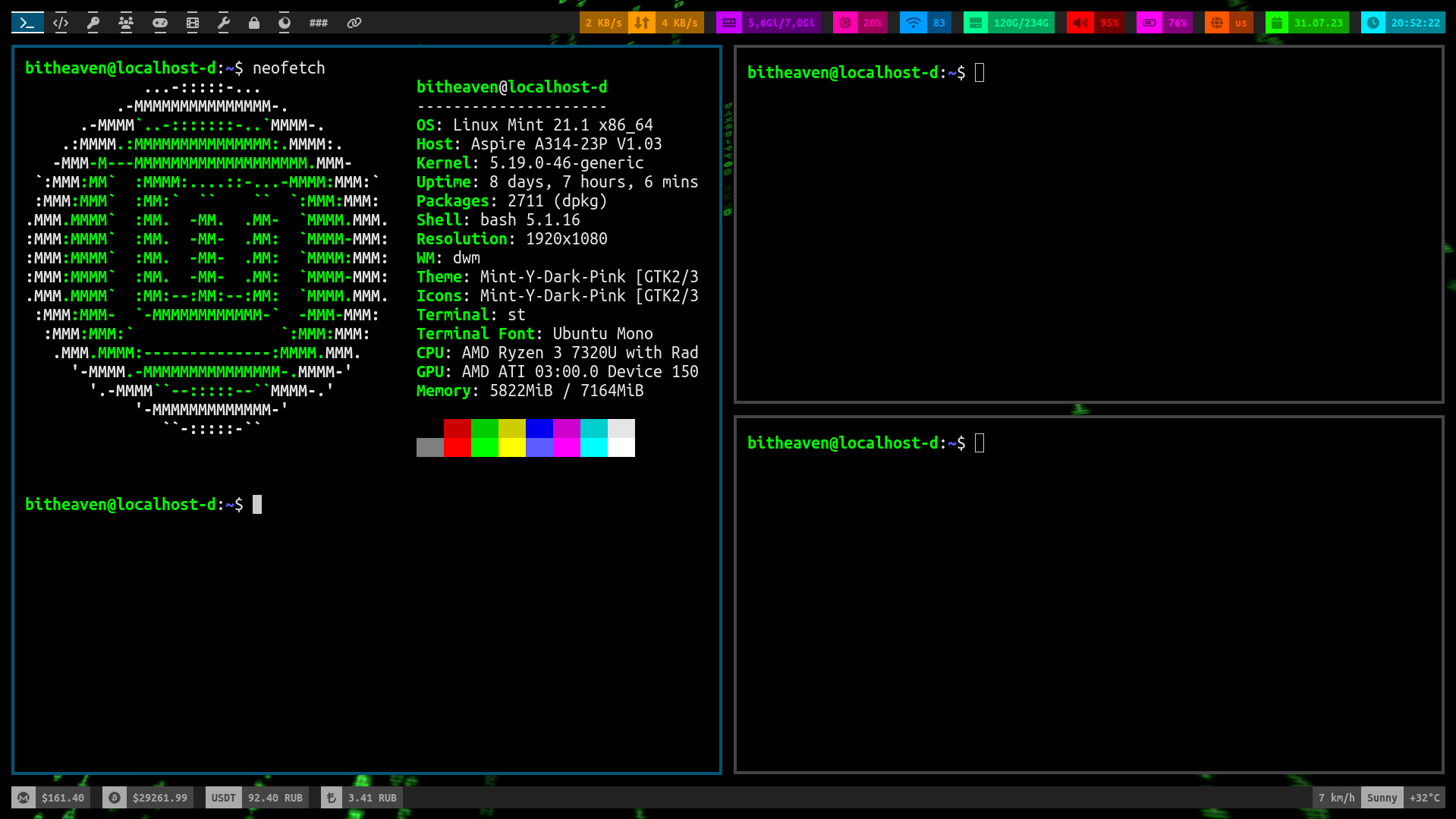Click the time 20:52:22
The width and height of the screenshot is (1456, 819).
coord(1416,23)
